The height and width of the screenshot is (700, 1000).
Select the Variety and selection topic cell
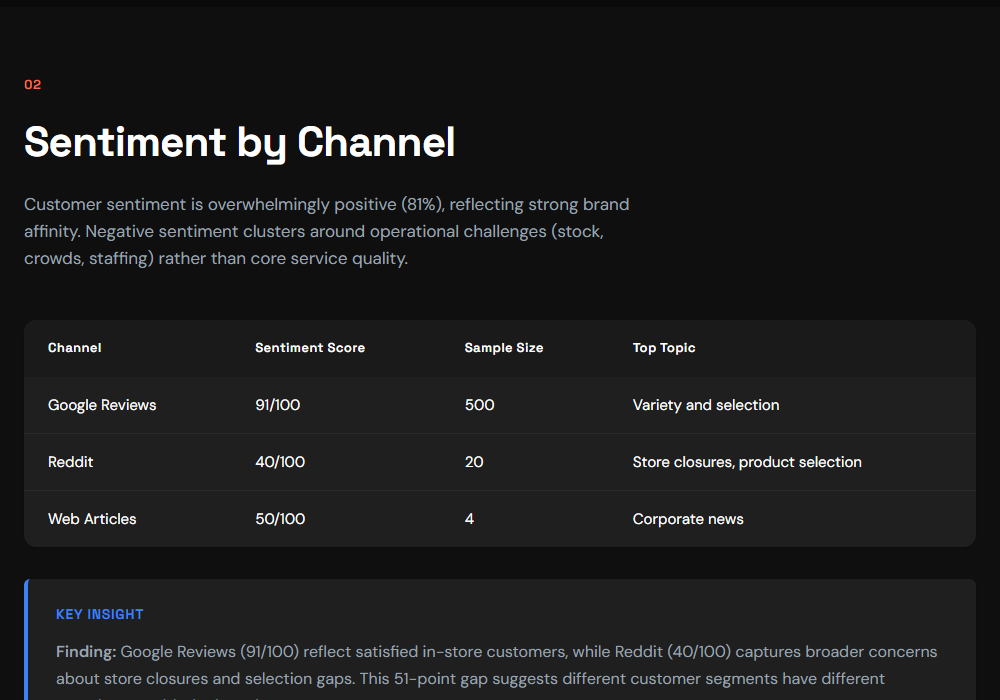pos(706,405)
